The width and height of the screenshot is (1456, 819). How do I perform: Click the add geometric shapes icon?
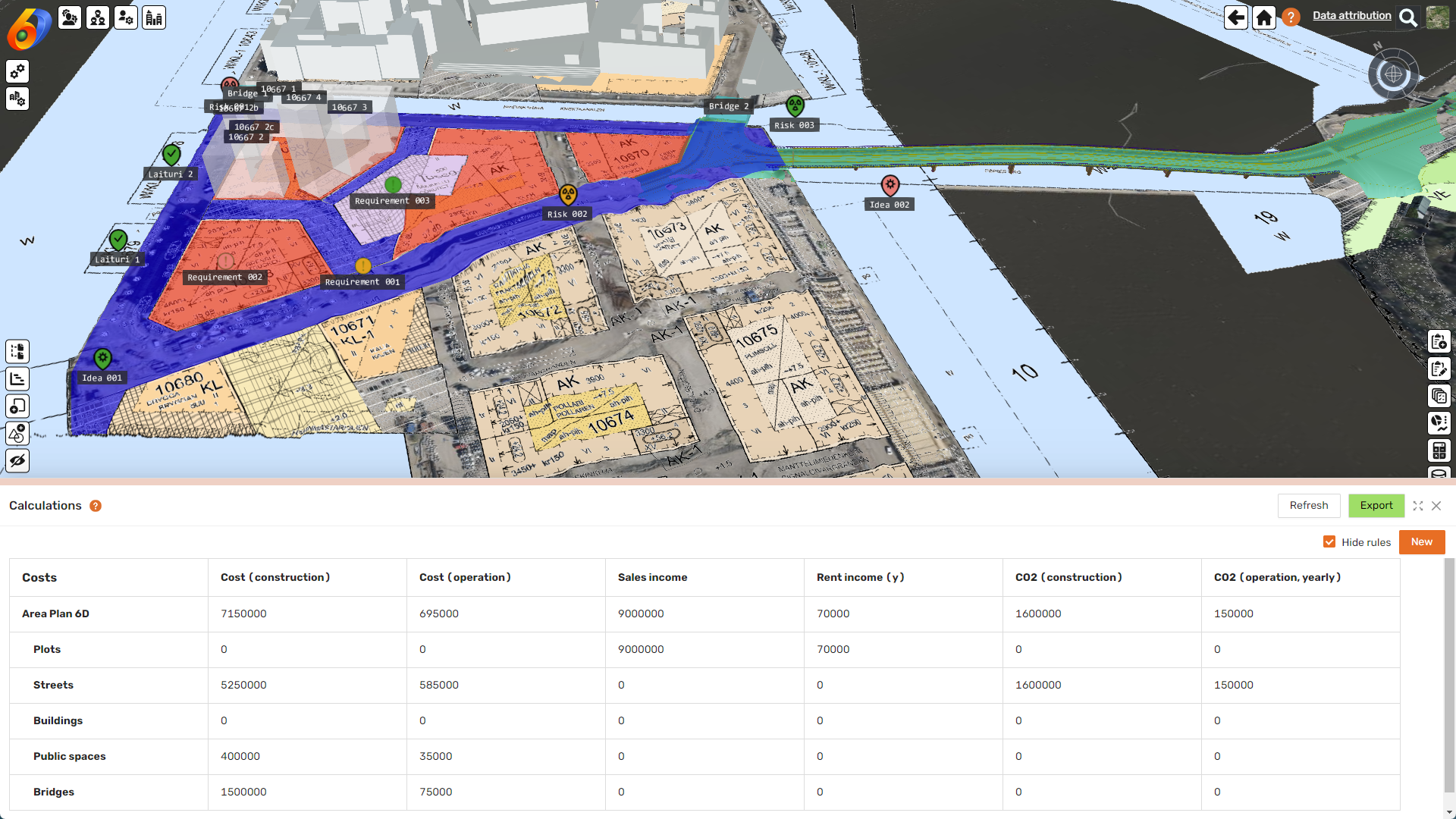17,433
